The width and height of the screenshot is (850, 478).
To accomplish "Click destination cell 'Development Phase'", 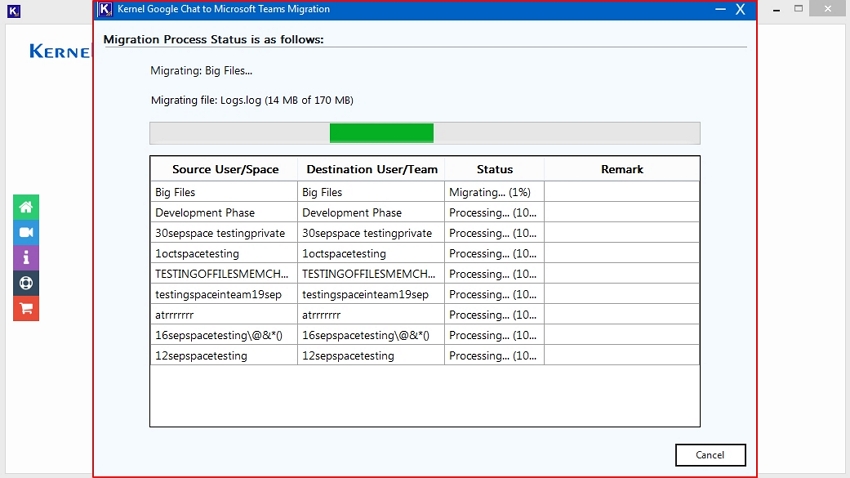I will pos(371,212).
